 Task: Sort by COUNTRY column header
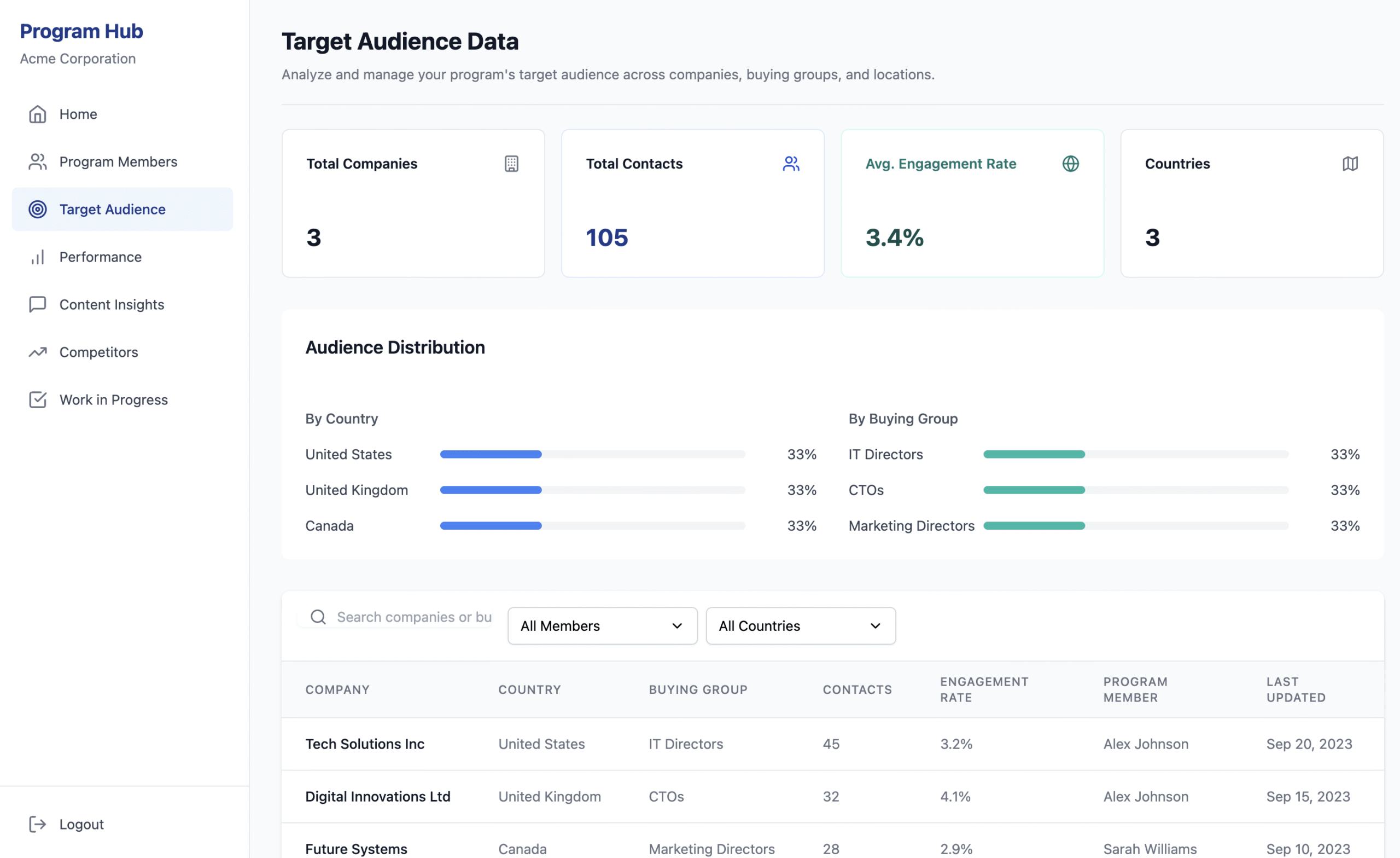529,689
